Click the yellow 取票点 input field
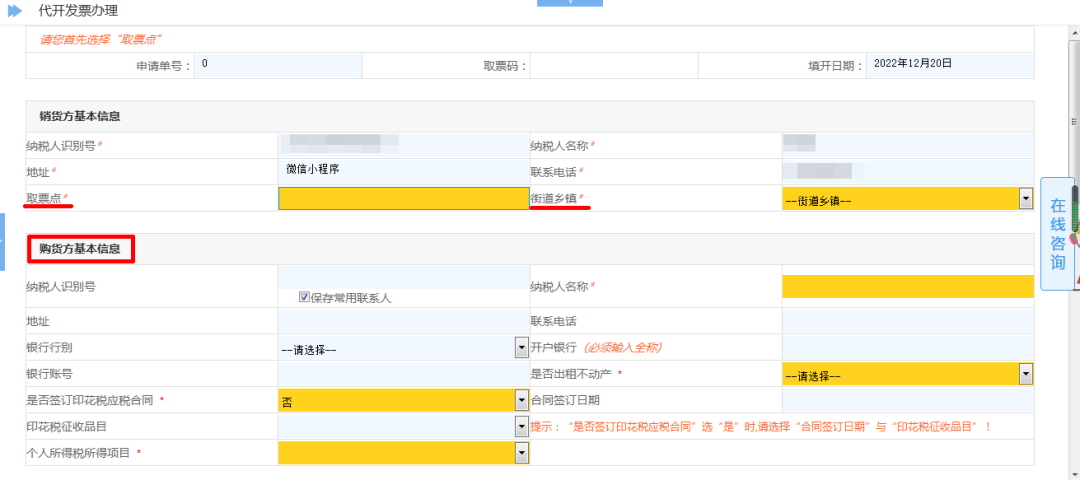 click(x=403, y=199)
